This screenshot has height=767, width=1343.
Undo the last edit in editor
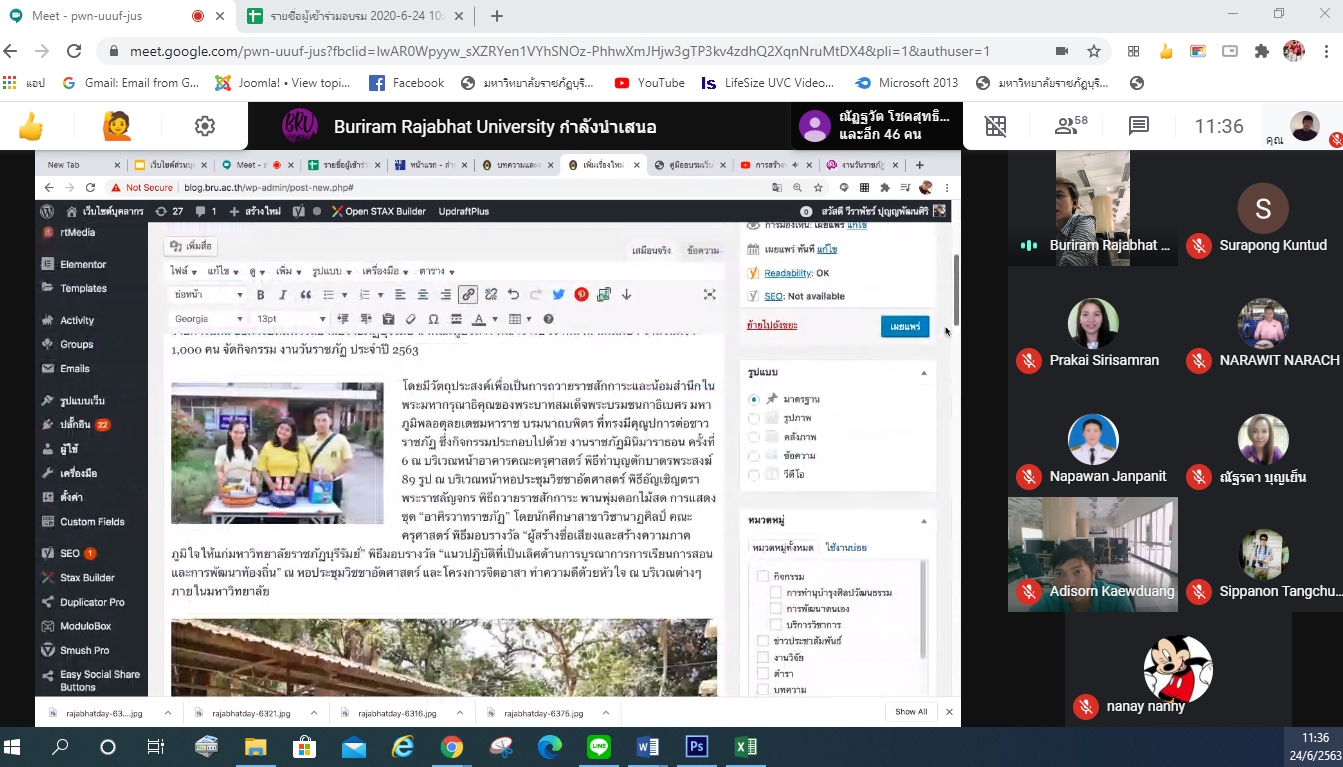click(513, 295)
